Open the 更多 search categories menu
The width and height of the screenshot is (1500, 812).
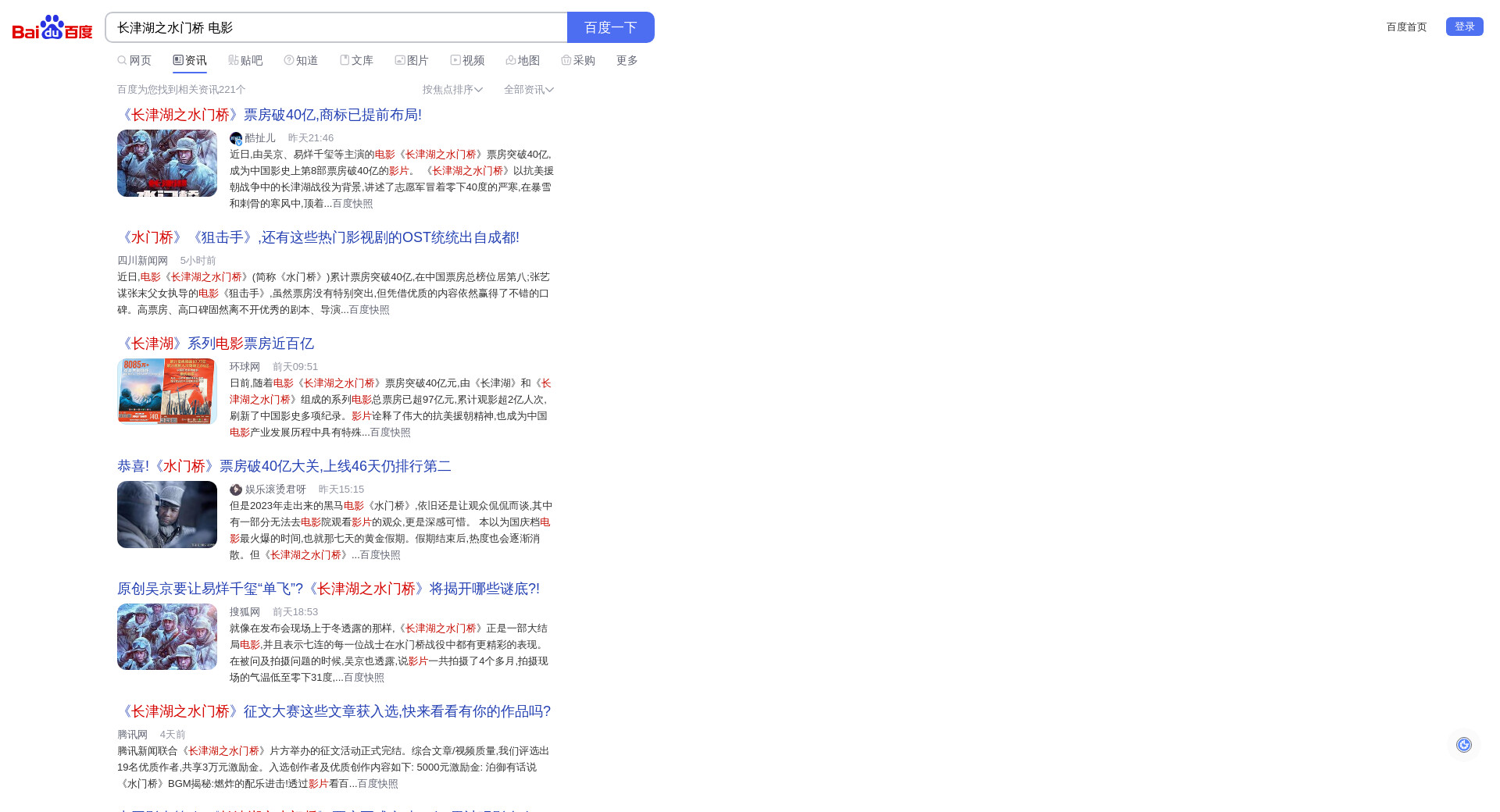click(627, 61)
